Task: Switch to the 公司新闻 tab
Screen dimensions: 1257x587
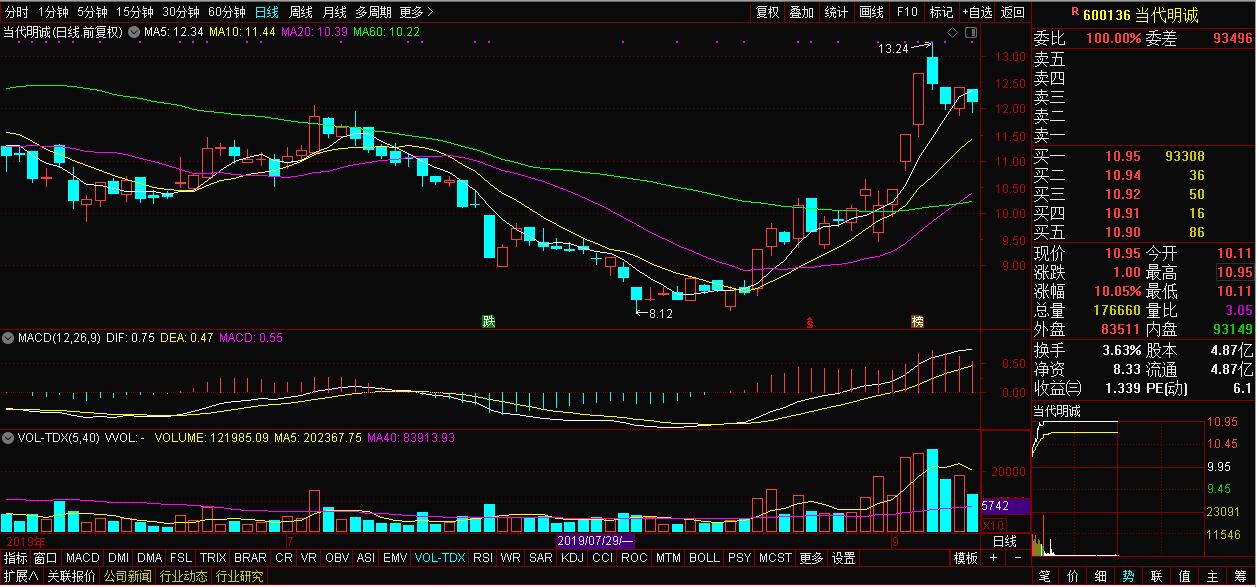Action: 127,576
